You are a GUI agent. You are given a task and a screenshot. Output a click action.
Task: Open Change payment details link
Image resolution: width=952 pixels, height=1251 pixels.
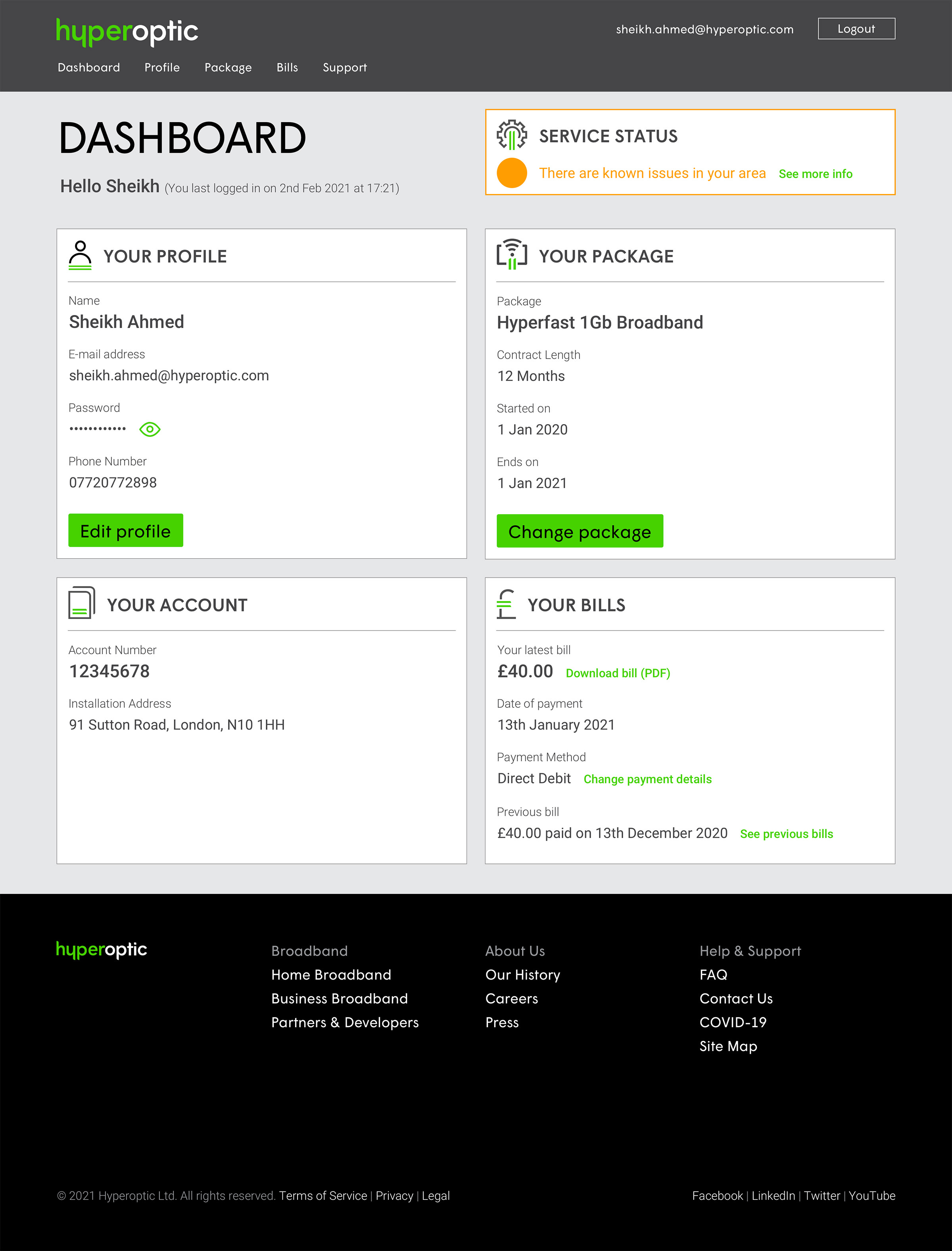(x=648, y=779)
